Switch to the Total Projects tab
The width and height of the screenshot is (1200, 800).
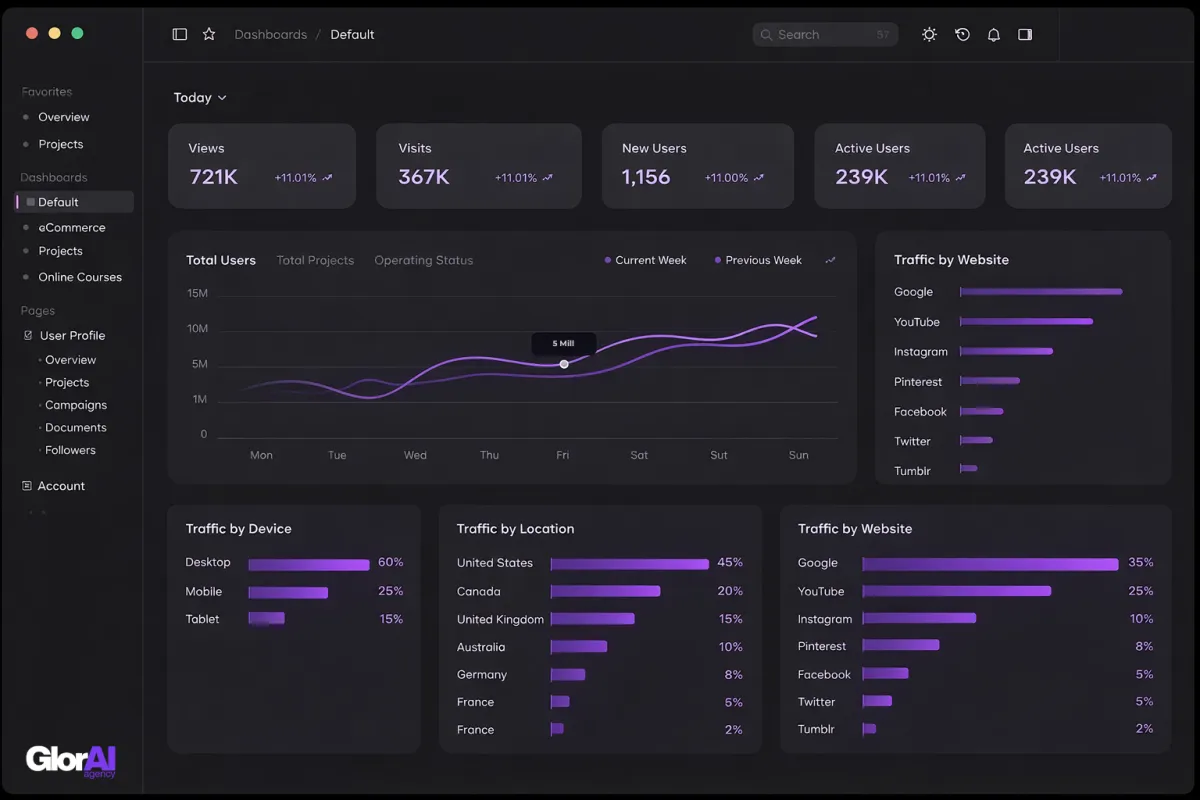pos(315,260)
